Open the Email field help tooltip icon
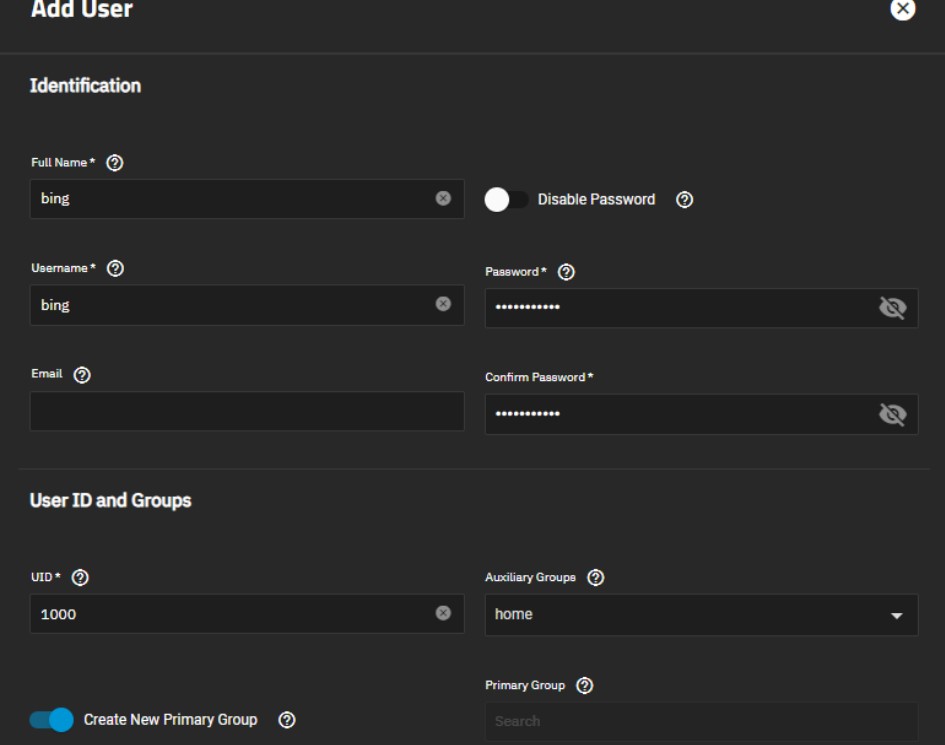The width and height of the screenshot is (945, 745). (82, 375)
